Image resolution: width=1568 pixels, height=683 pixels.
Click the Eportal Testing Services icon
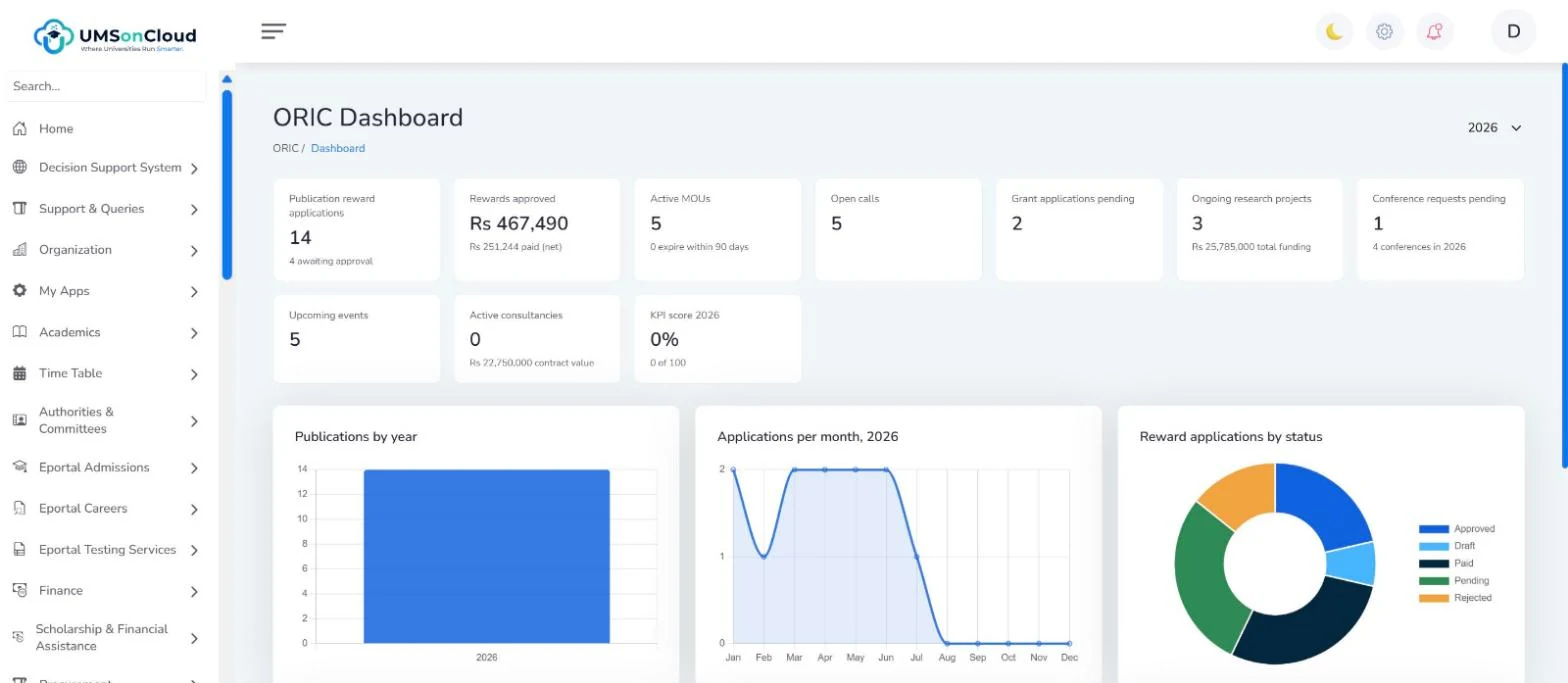(19, 549)
